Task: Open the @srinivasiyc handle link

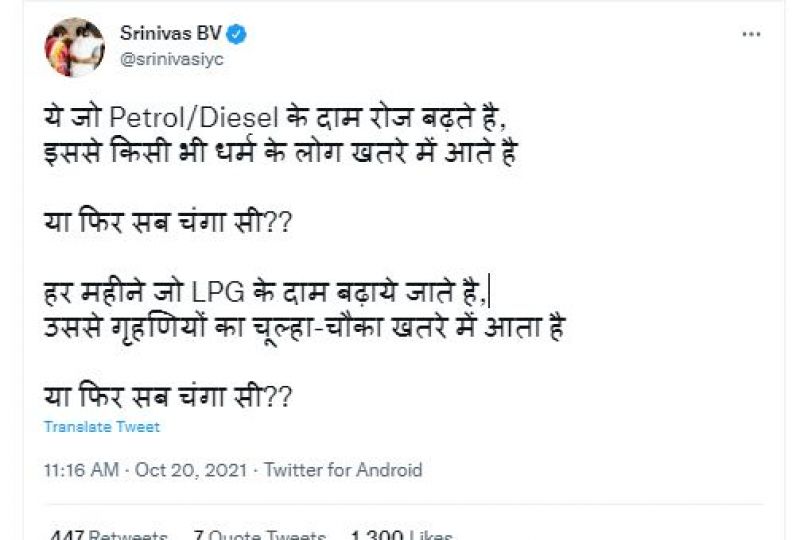Action: coord(172,59)
